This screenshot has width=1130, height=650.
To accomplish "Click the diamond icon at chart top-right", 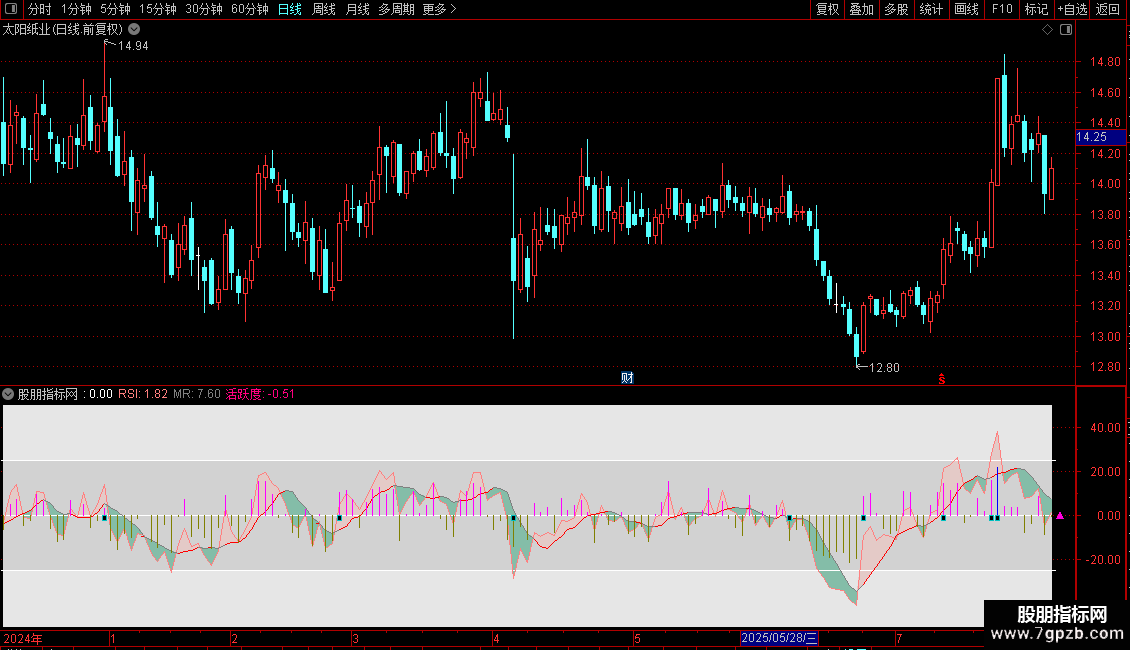I will [x=1048, y=30].
